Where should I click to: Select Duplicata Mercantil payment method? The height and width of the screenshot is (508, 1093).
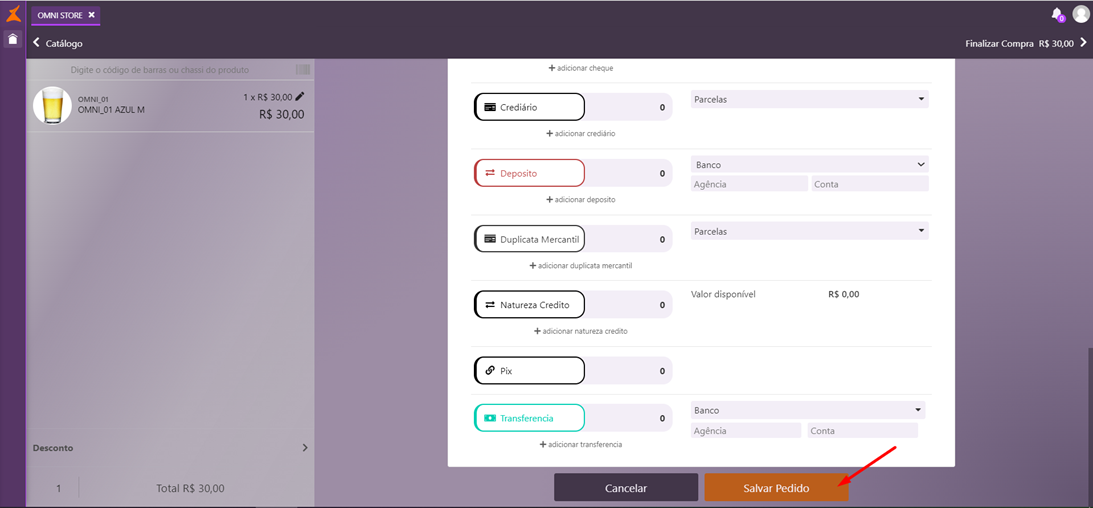coord(530,239)
